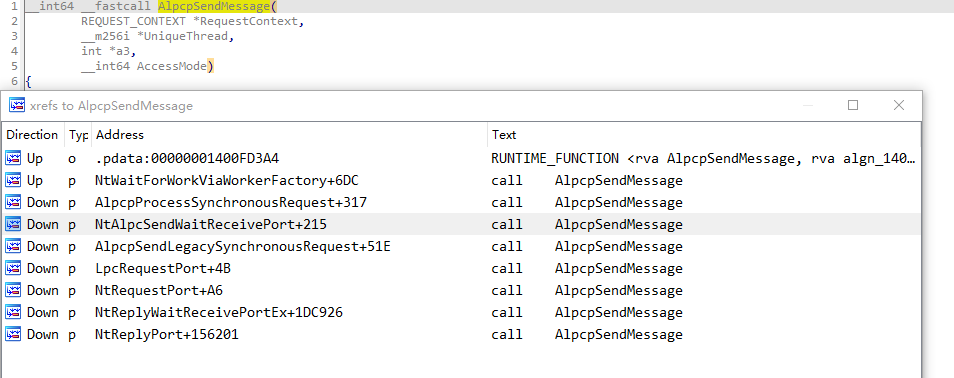Sort xrefs by the Direction column header

pyautogui.click(x=33, y=135)
